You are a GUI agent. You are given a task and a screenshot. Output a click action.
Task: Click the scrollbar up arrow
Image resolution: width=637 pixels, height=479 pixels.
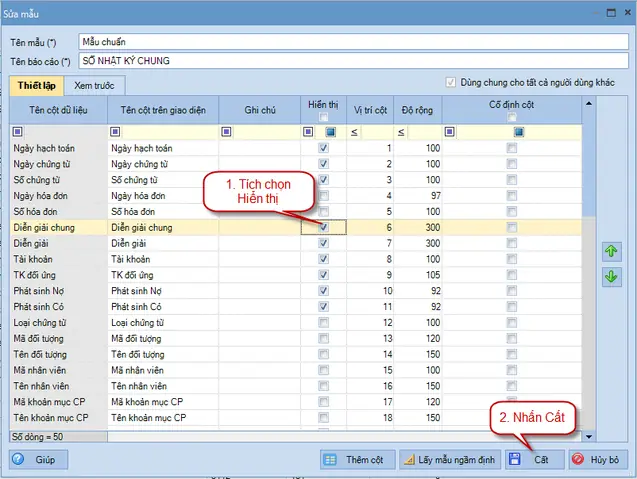pyautogui.click(x=589, y=104)
